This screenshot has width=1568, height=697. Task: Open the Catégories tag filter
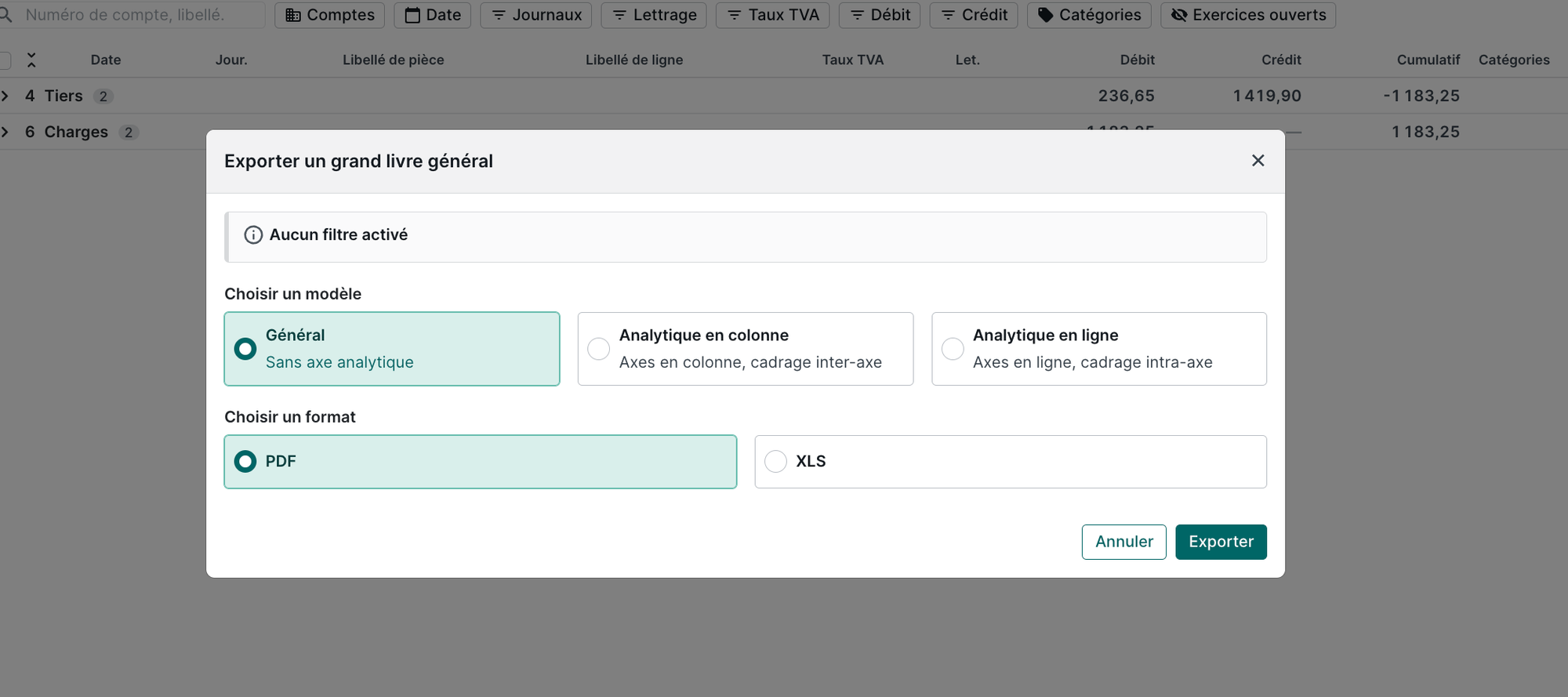click(1089, 15)
